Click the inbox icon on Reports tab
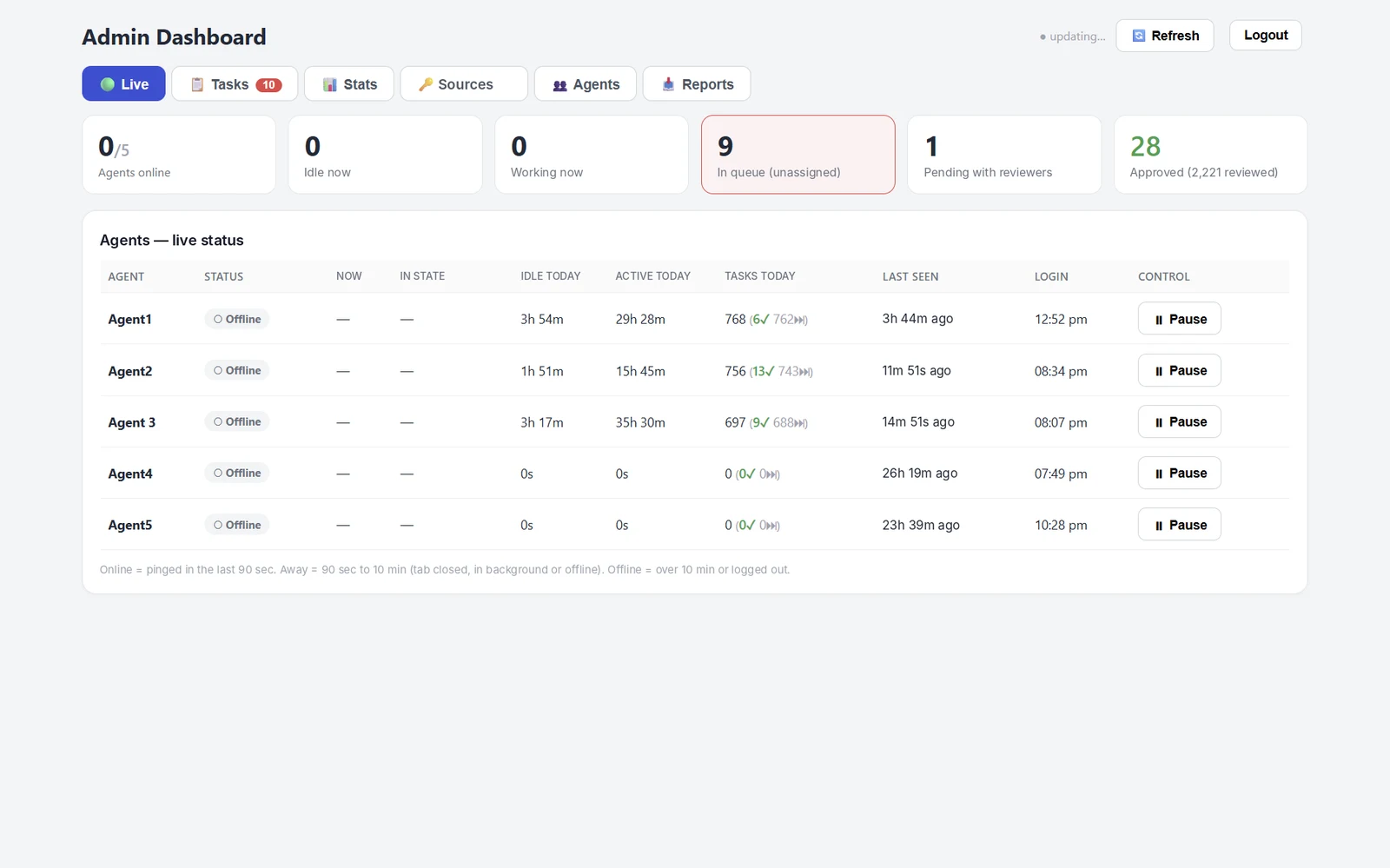 668,84
